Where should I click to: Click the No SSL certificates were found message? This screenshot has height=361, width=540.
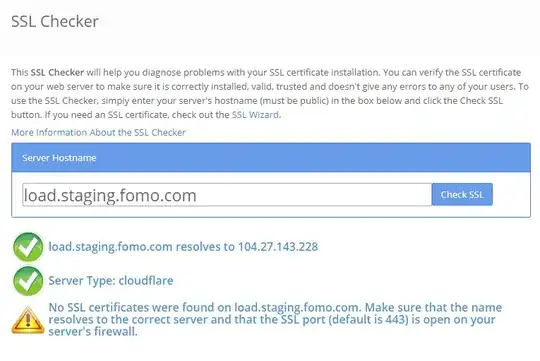275,319
